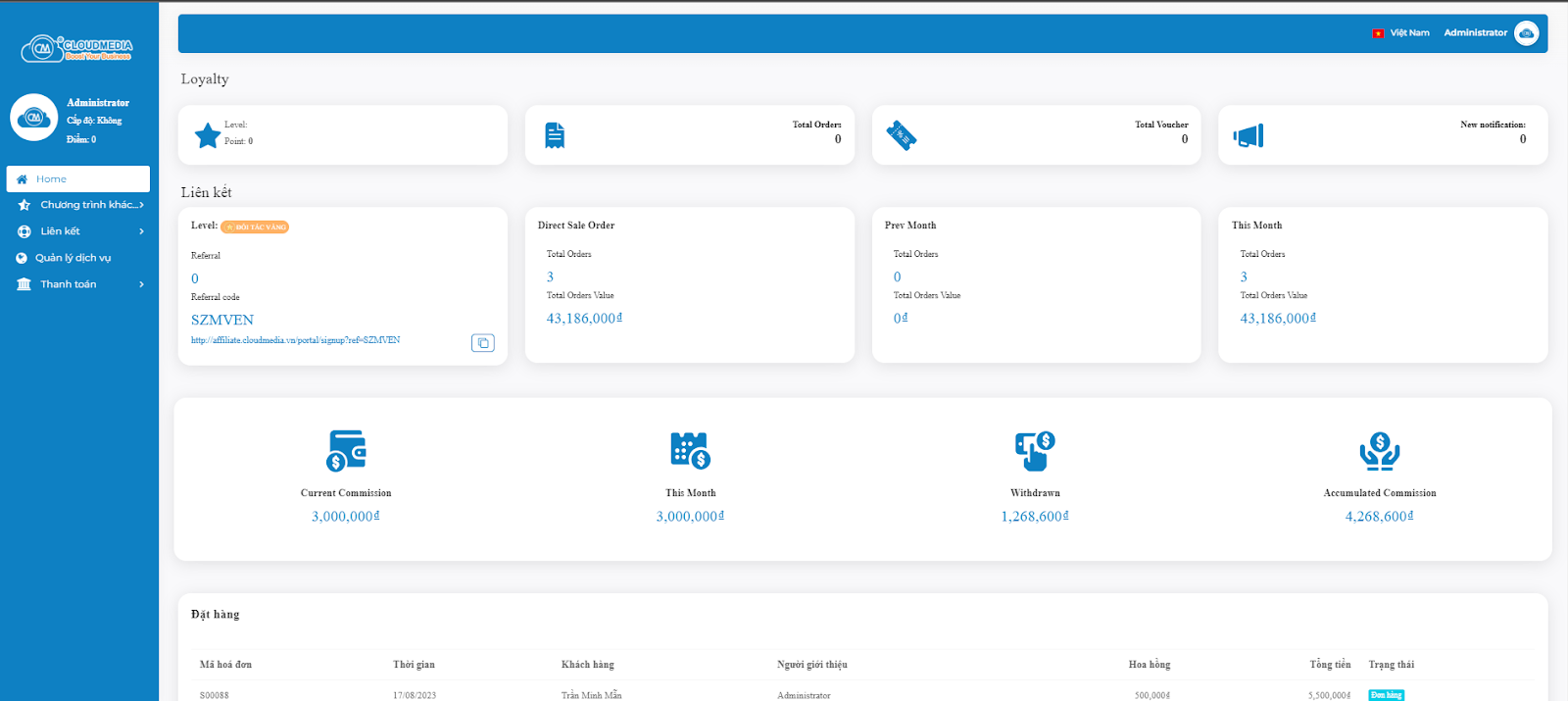Click the Khách hàng column header

coord(588,665)
